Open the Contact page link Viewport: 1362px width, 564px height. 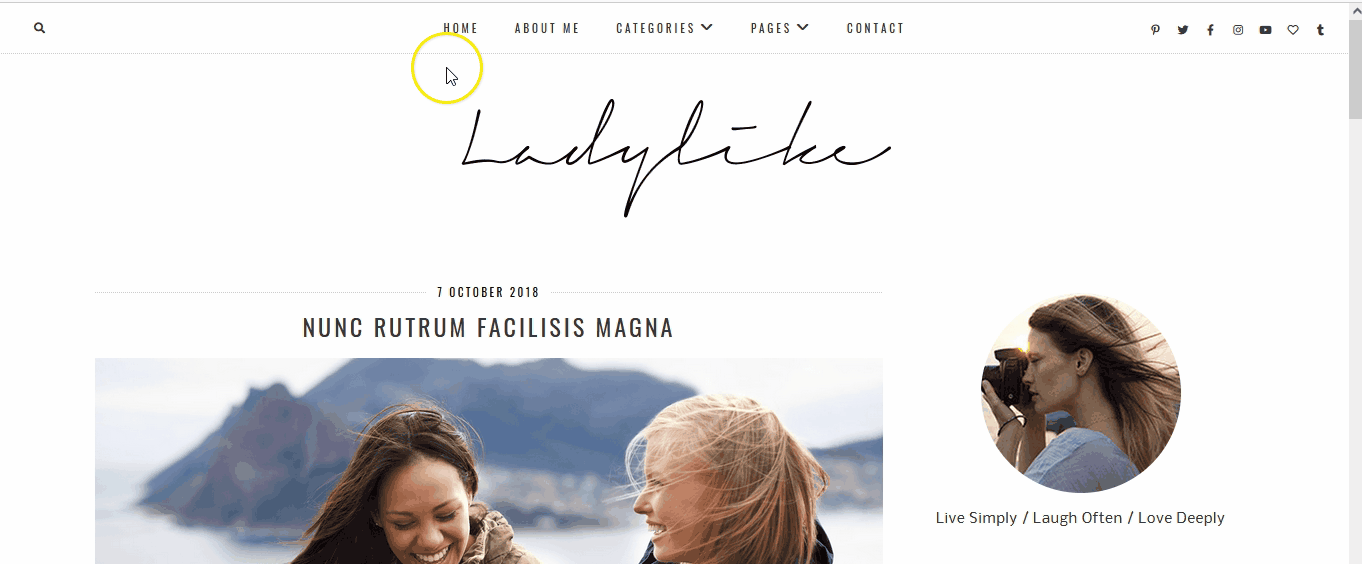pos(875,28)
